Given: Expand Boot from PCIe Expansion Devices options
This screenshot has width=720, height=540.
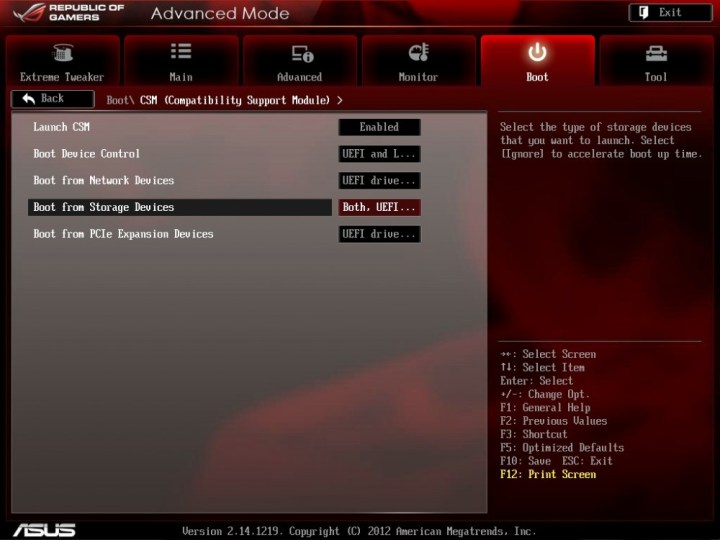Looking at the screenshot, I should click(x=379, y=234).
